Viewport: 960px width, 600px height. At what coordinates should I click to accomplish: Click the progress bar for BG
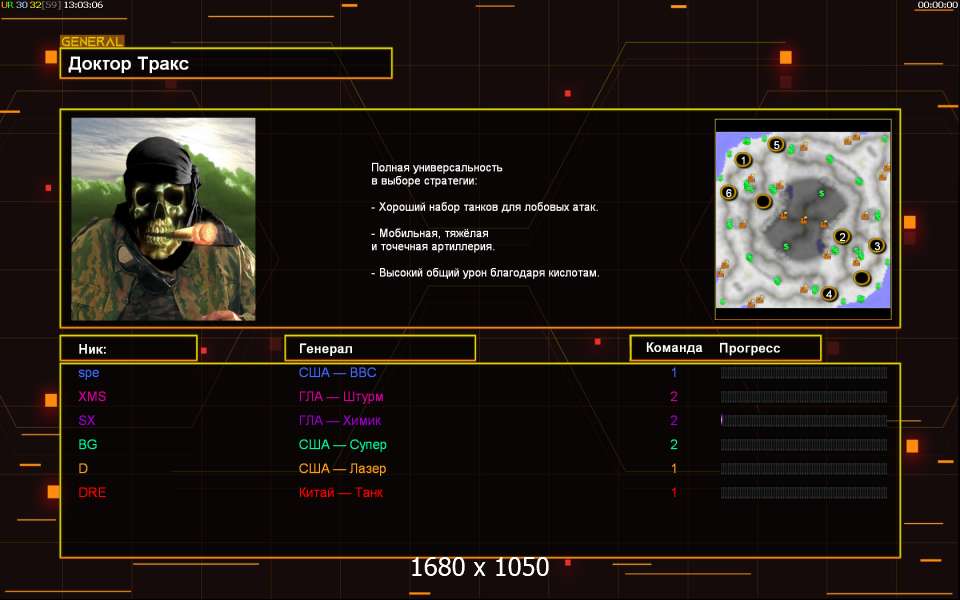tap(804, 444)
